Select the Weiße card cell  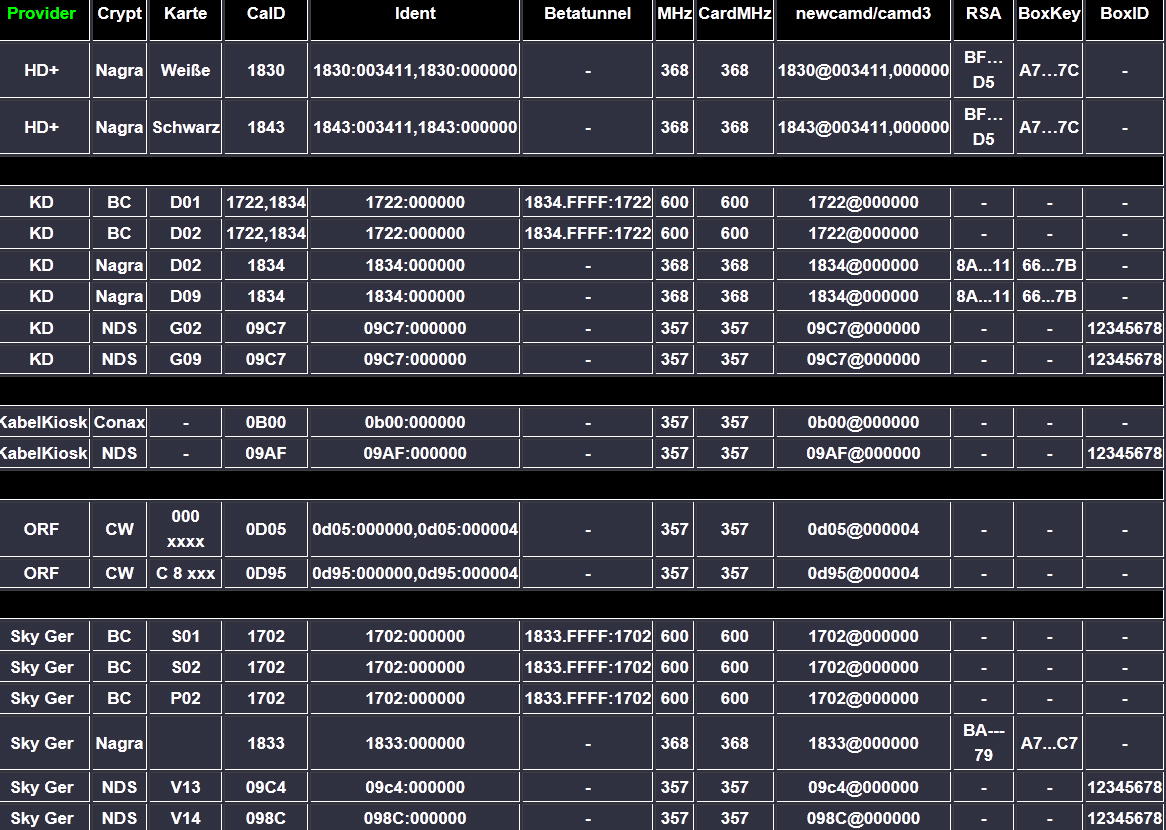[x=185, y=70]
